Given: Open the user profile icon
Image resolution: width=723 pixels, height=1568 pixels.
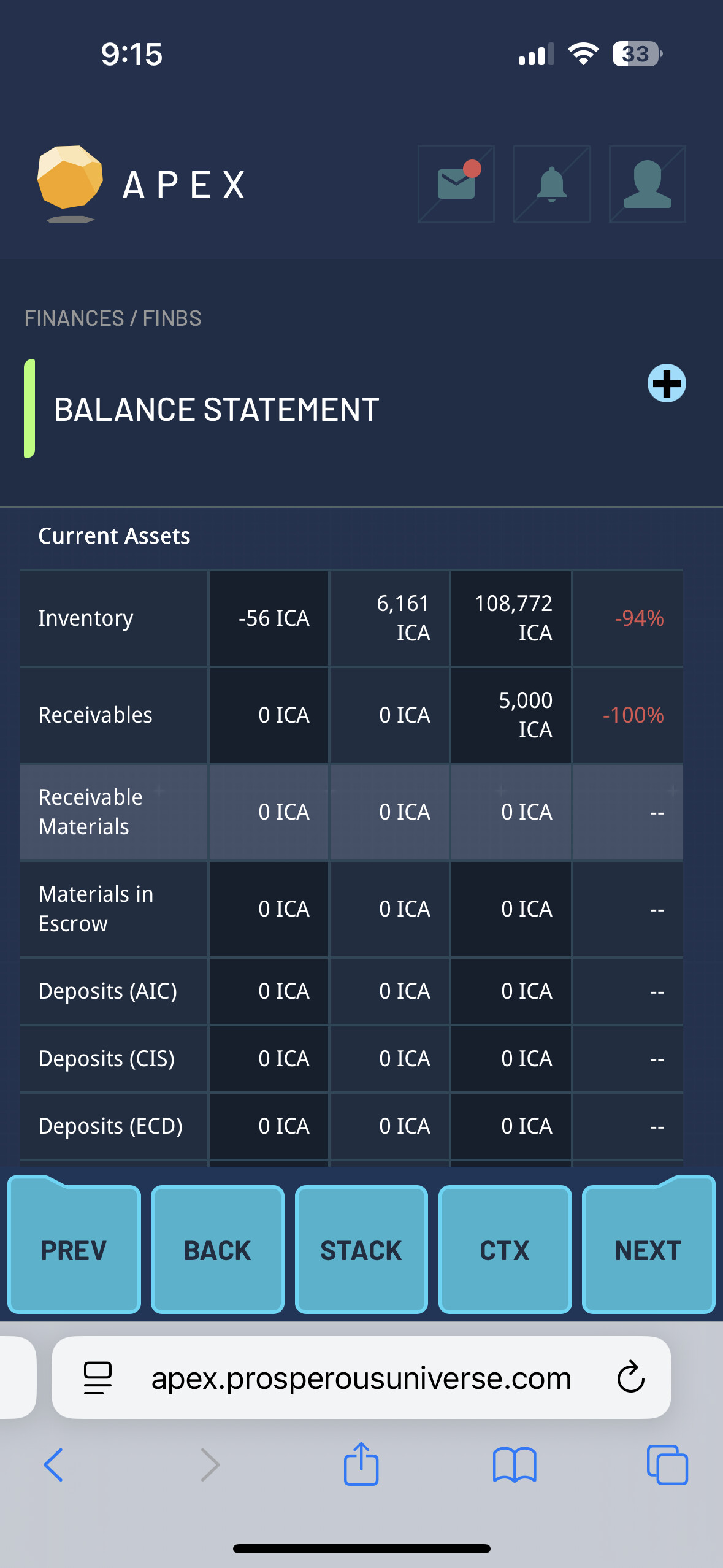Looking at the screenshot, I should tap(647, 183).
